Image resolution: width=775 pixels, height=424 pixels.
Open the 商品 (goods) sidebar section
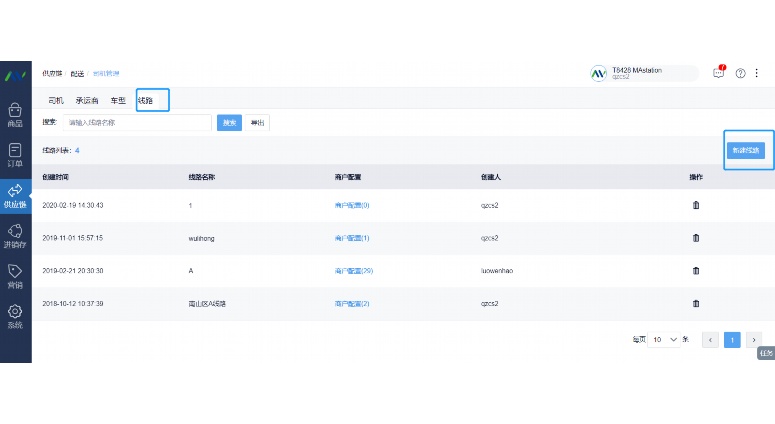pos(15,115)
